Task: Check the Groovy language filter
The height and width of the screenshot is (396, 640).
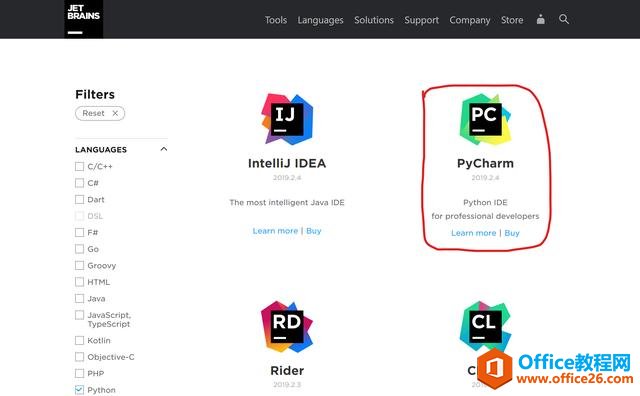Action: coord(80,265)
